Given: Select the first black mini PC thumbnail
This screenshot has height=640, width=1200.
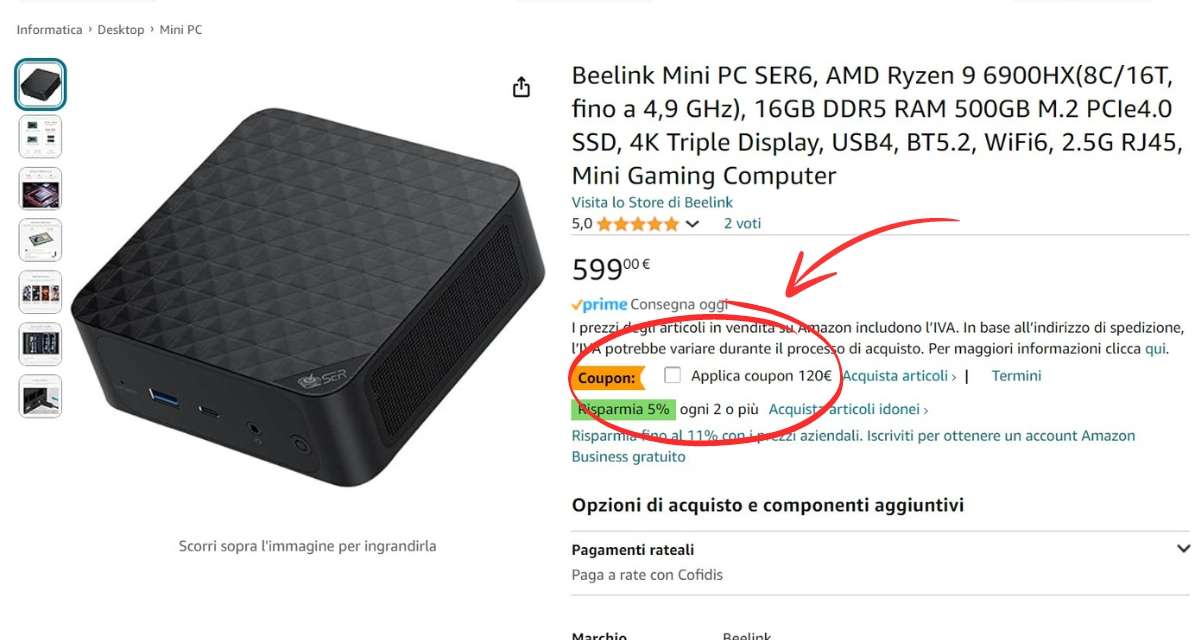Looking at the screenshot, I should coord(41,85).
